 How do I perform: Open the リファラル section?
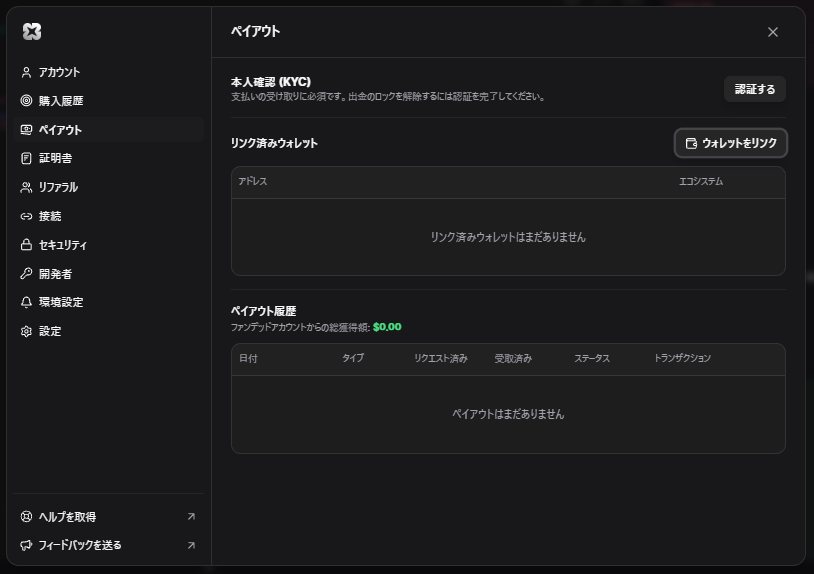point(108,187)
